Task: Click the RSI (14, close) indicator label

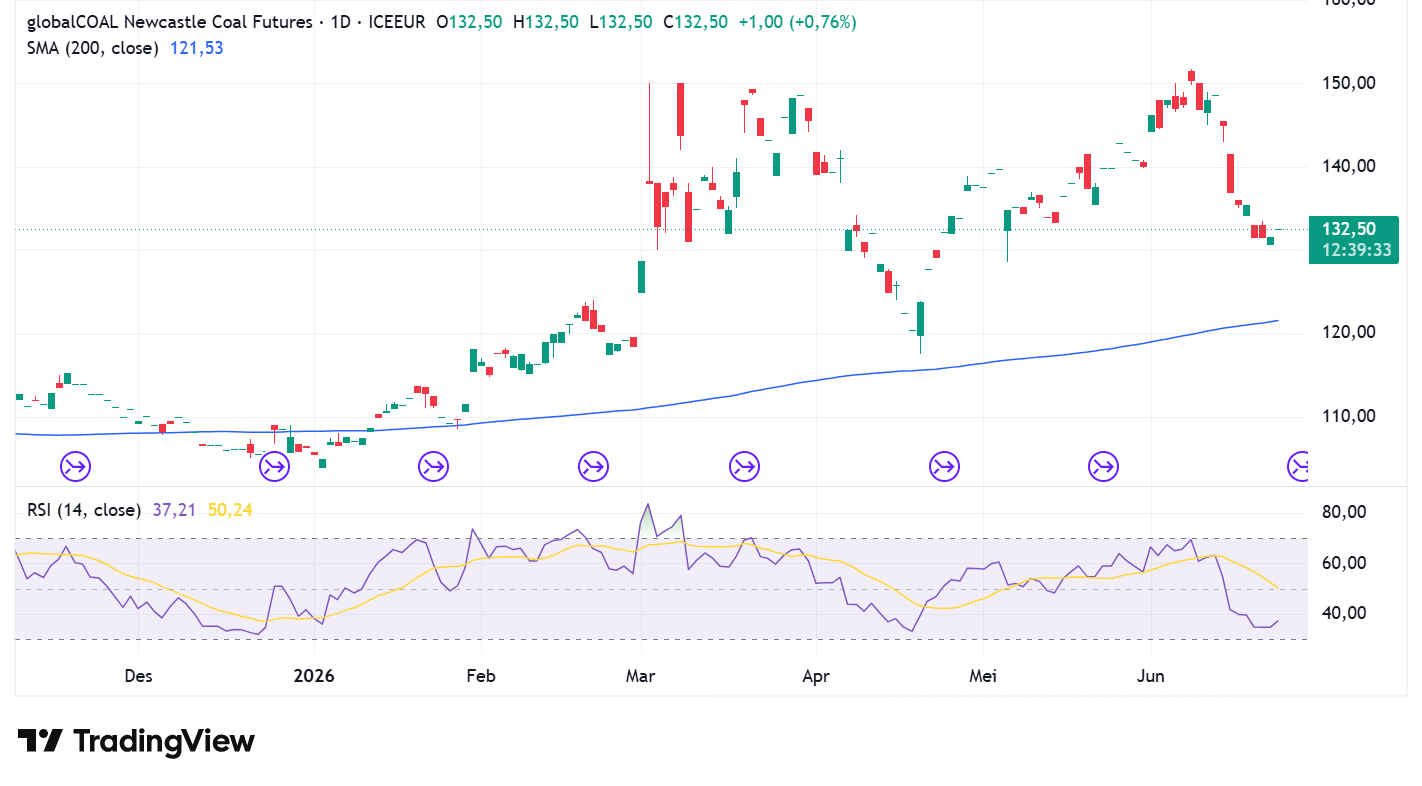Action: pos(83,510)
